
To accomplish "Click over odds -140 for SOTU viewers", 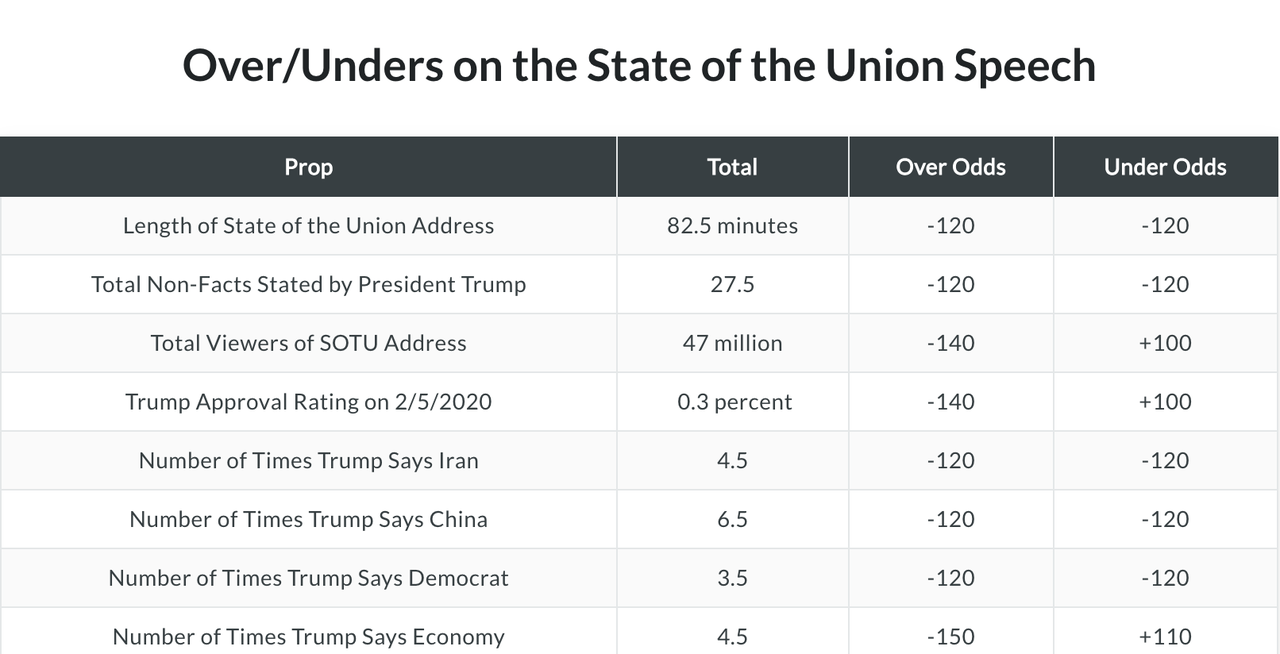I will 950,343.
